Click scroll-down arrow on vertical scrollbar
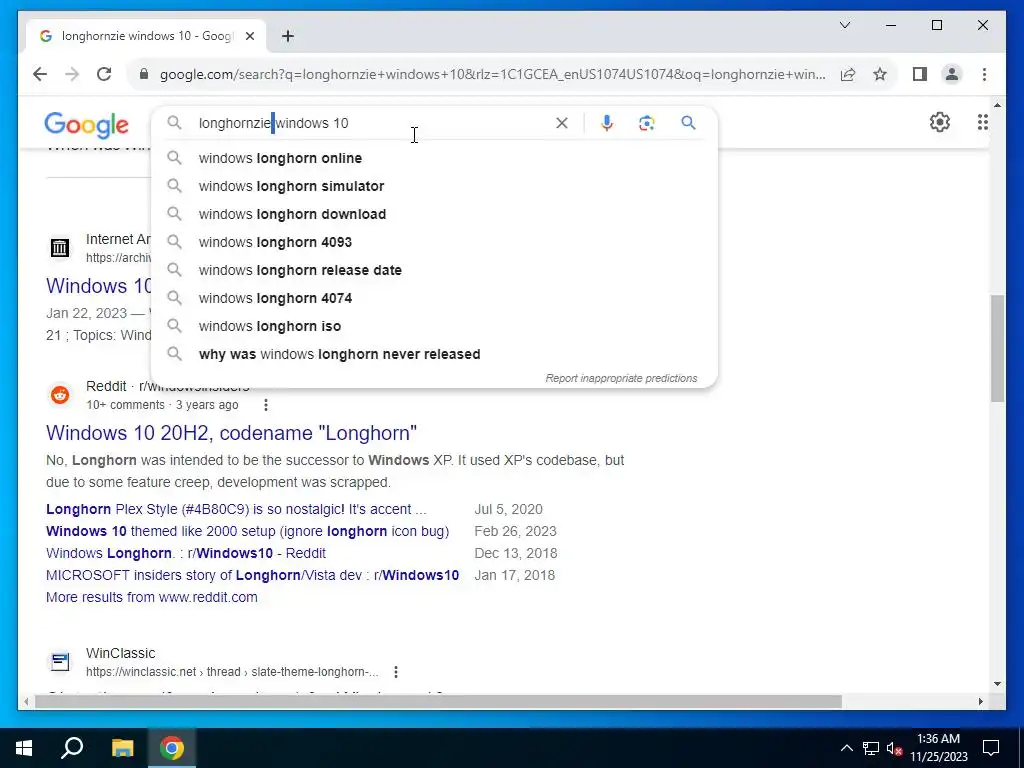1024x768 pixels. click(x=997, y=684)
